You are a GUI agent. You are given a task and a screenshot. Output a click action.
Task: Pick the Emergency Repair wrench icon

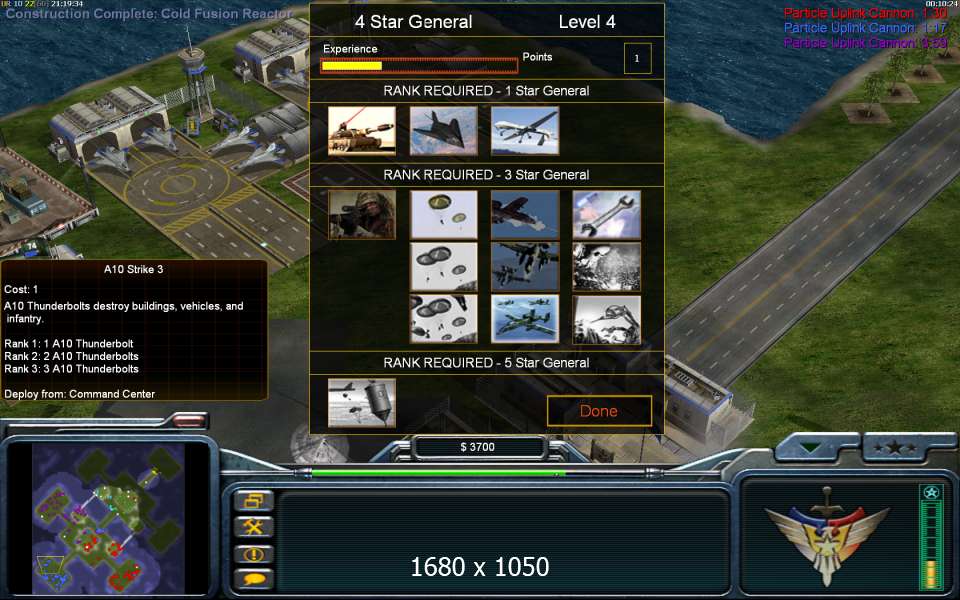point(606,214)
